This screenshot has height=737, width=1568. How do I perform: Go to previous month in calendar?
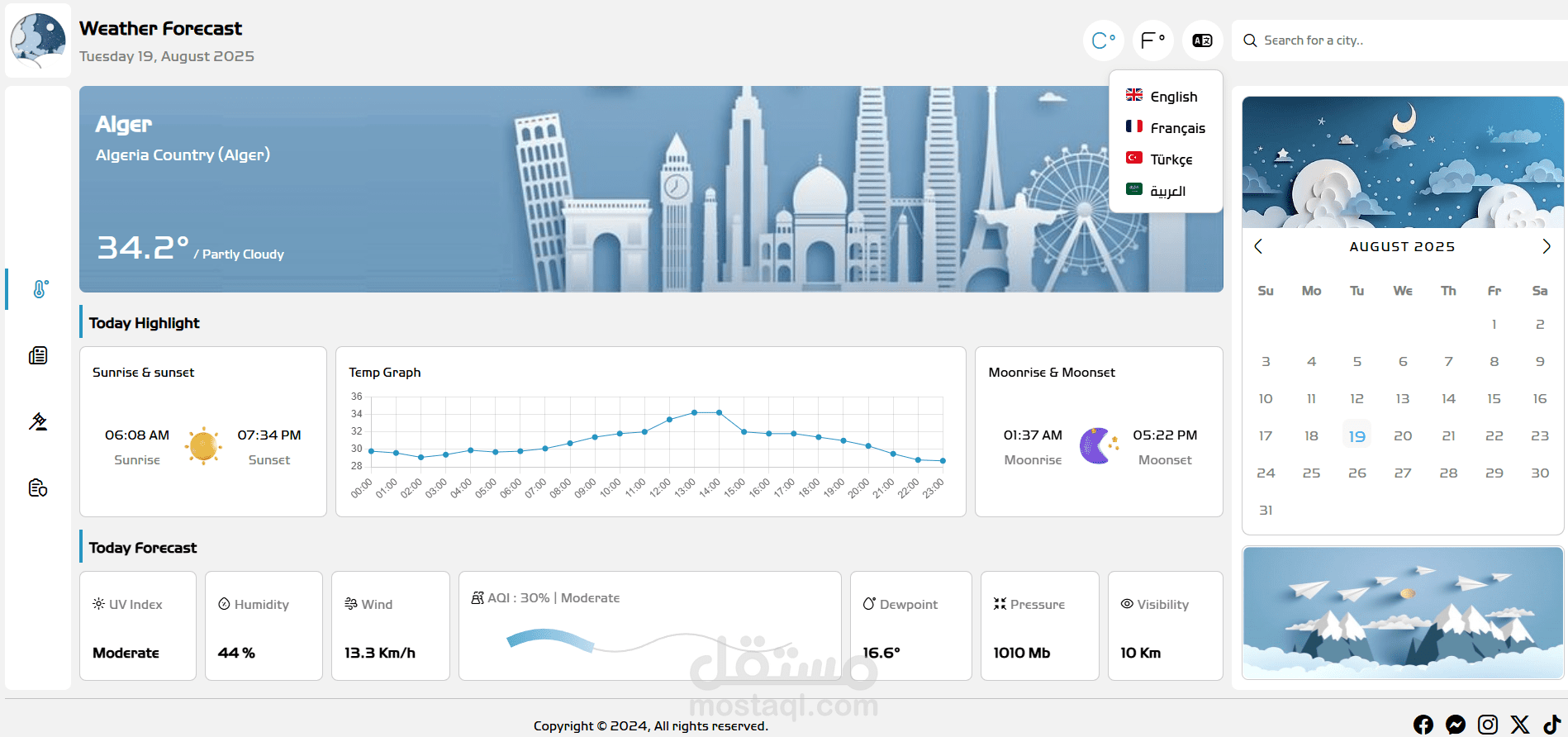[1258, 246]
